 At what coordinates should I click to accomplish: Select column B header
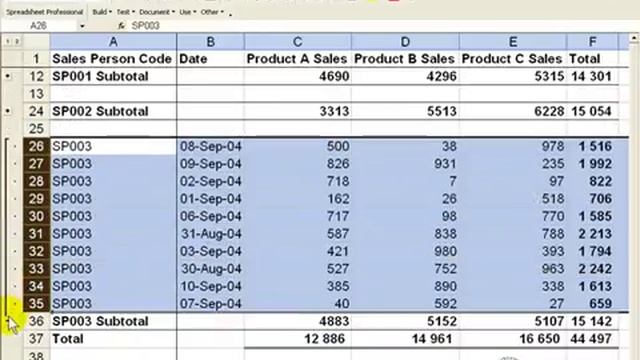click(x=211, y=42)
